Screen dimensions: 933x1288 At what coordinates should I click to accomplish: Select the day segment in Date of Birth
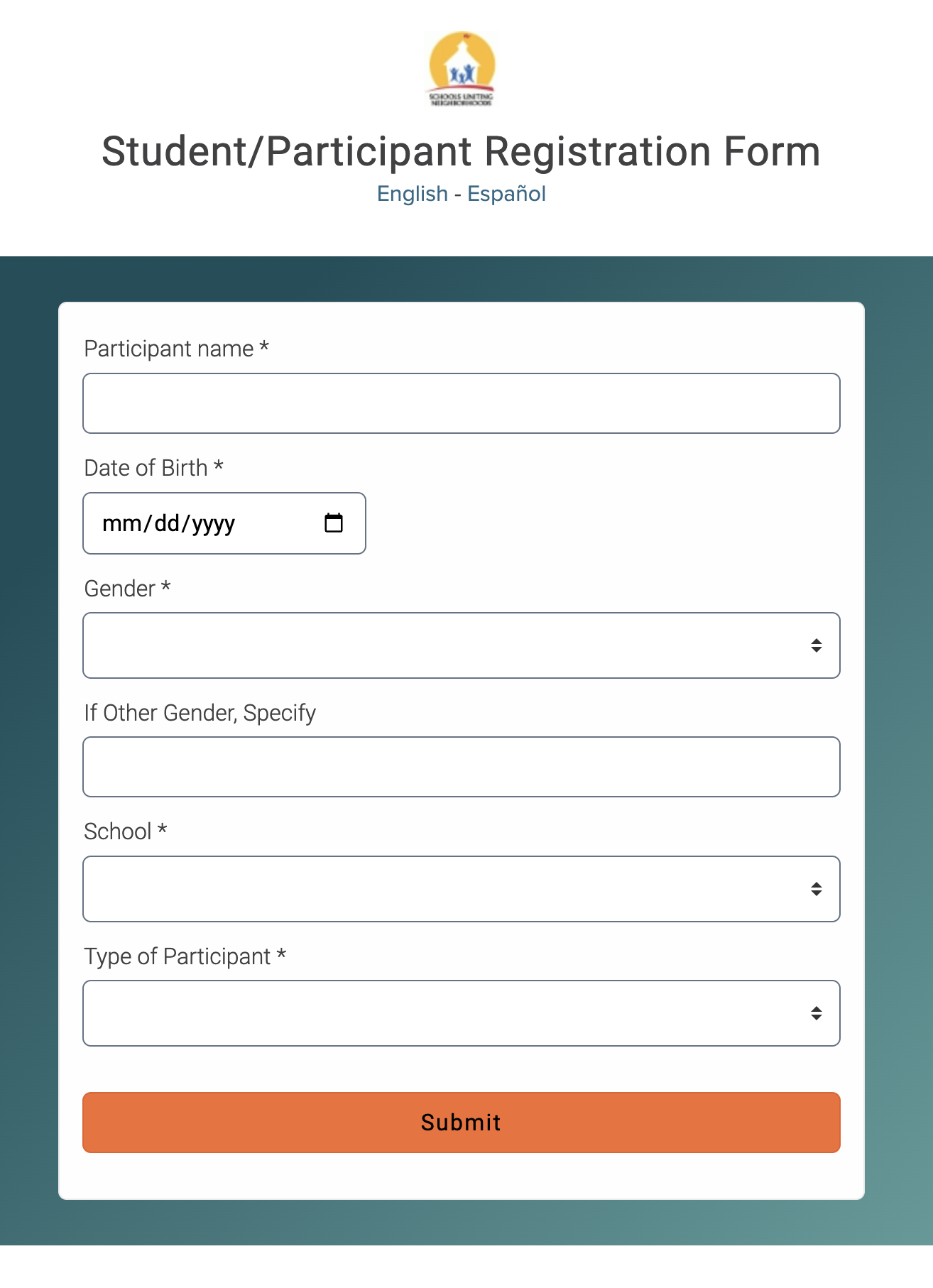(167, 524)
